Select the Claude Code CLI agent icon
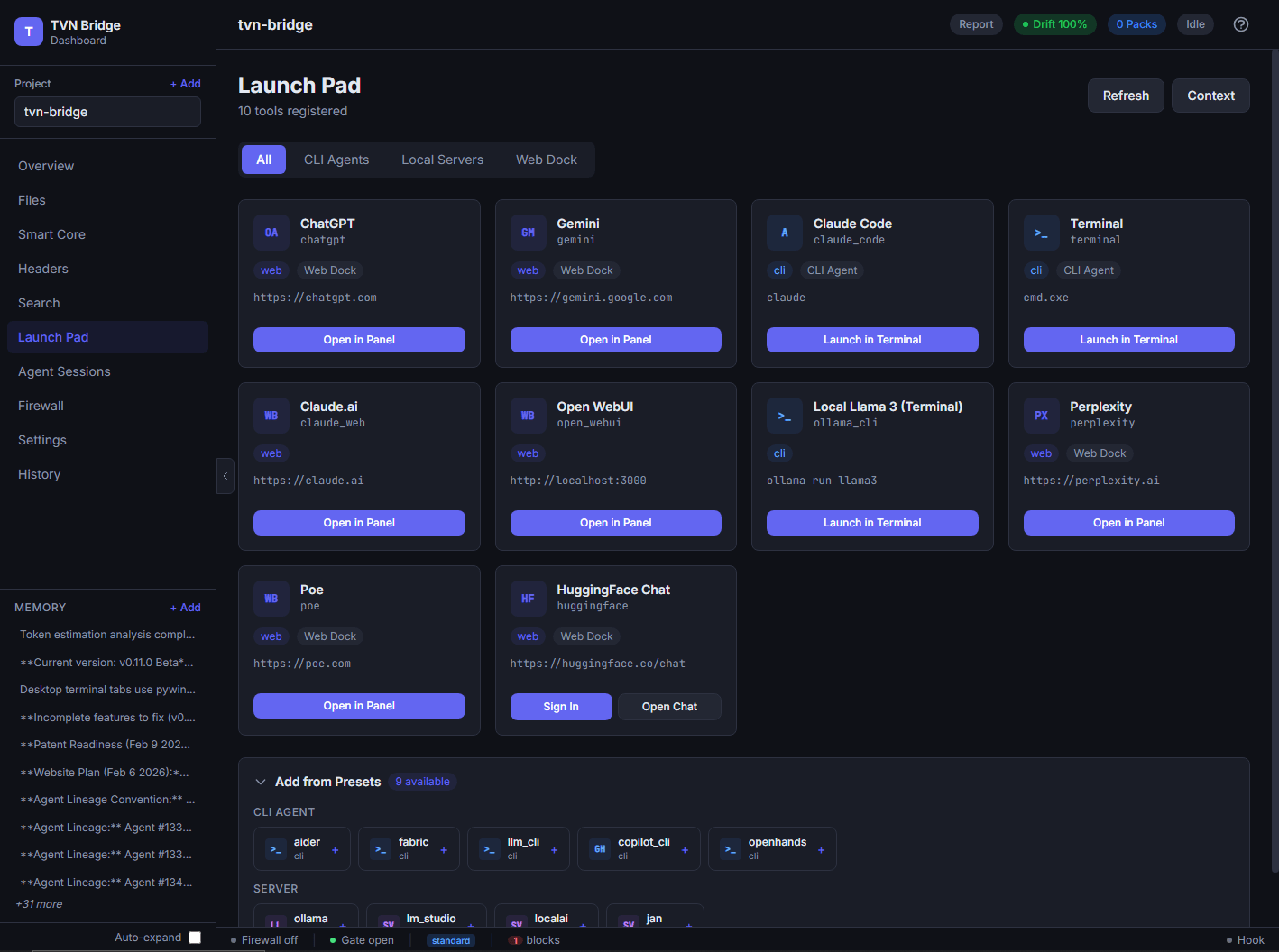 pyautogui.click(x=784, y=232)
